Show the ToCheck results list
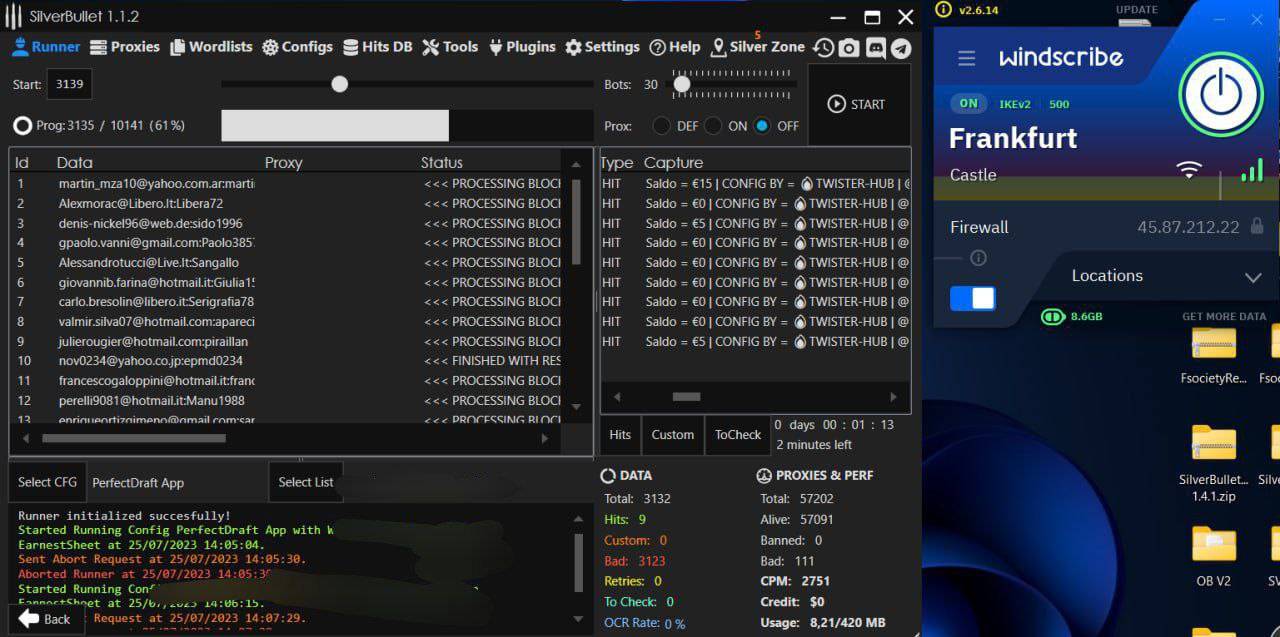The height and width of the screenshot is (637, 1280). click(x=738, y=435)
